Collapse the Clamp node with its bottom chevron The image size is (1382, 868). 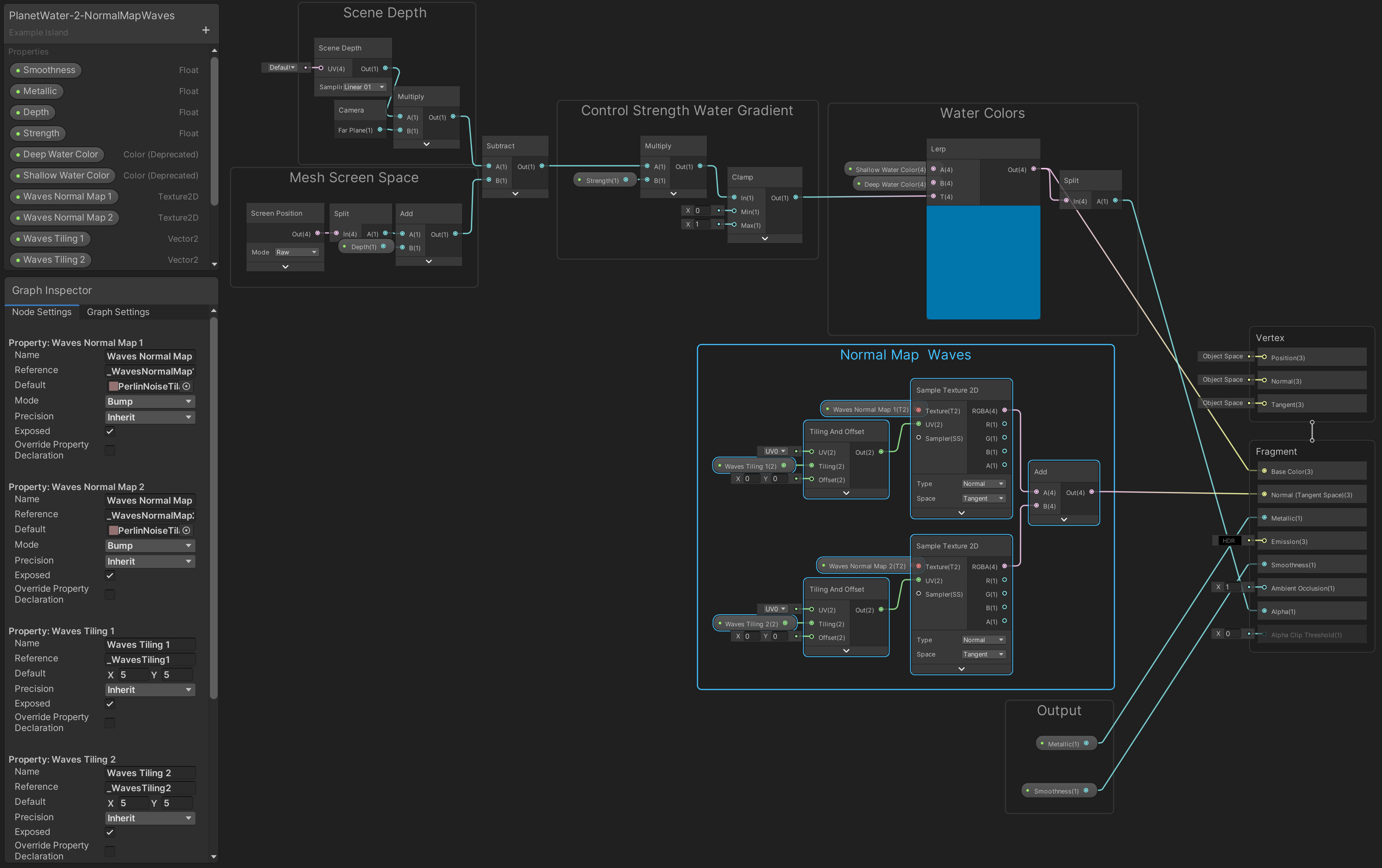tap(764, 238)
